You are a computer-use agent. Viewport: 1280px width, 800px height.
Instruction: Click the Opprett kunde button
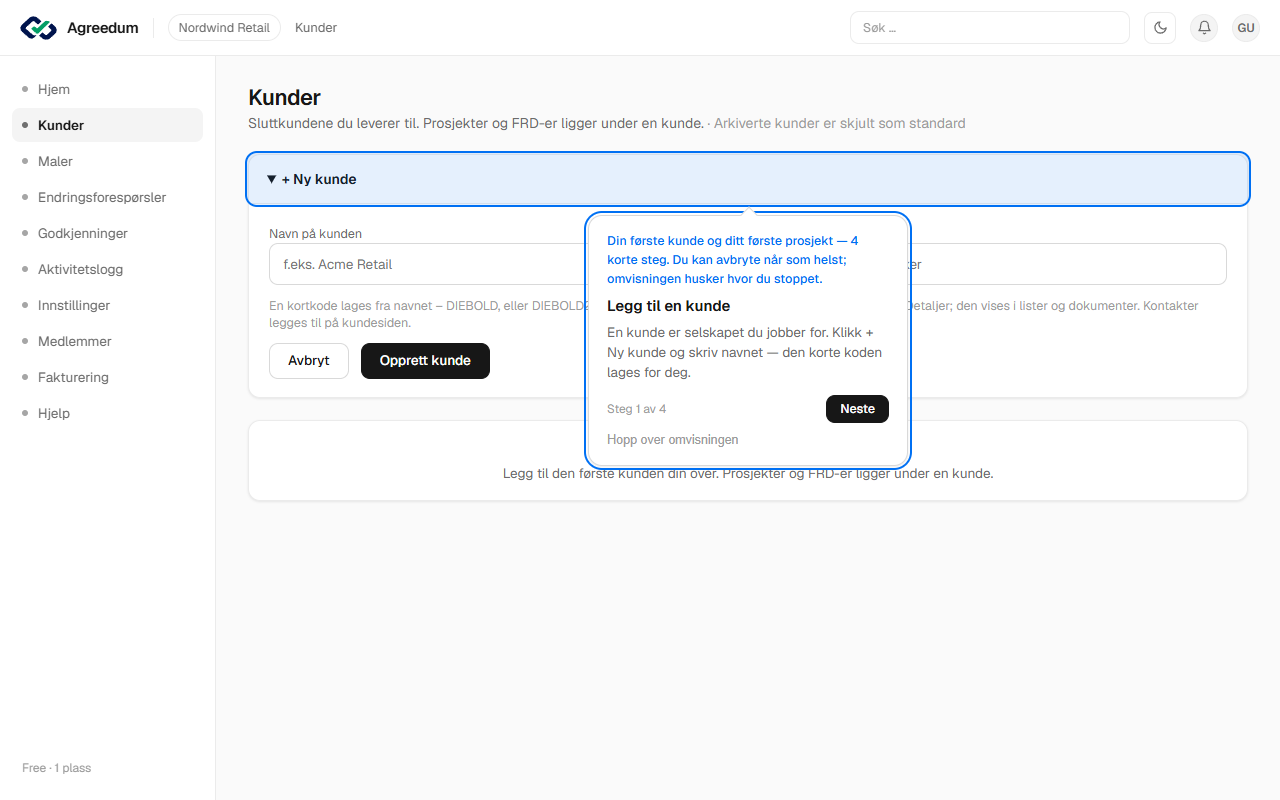425,361
